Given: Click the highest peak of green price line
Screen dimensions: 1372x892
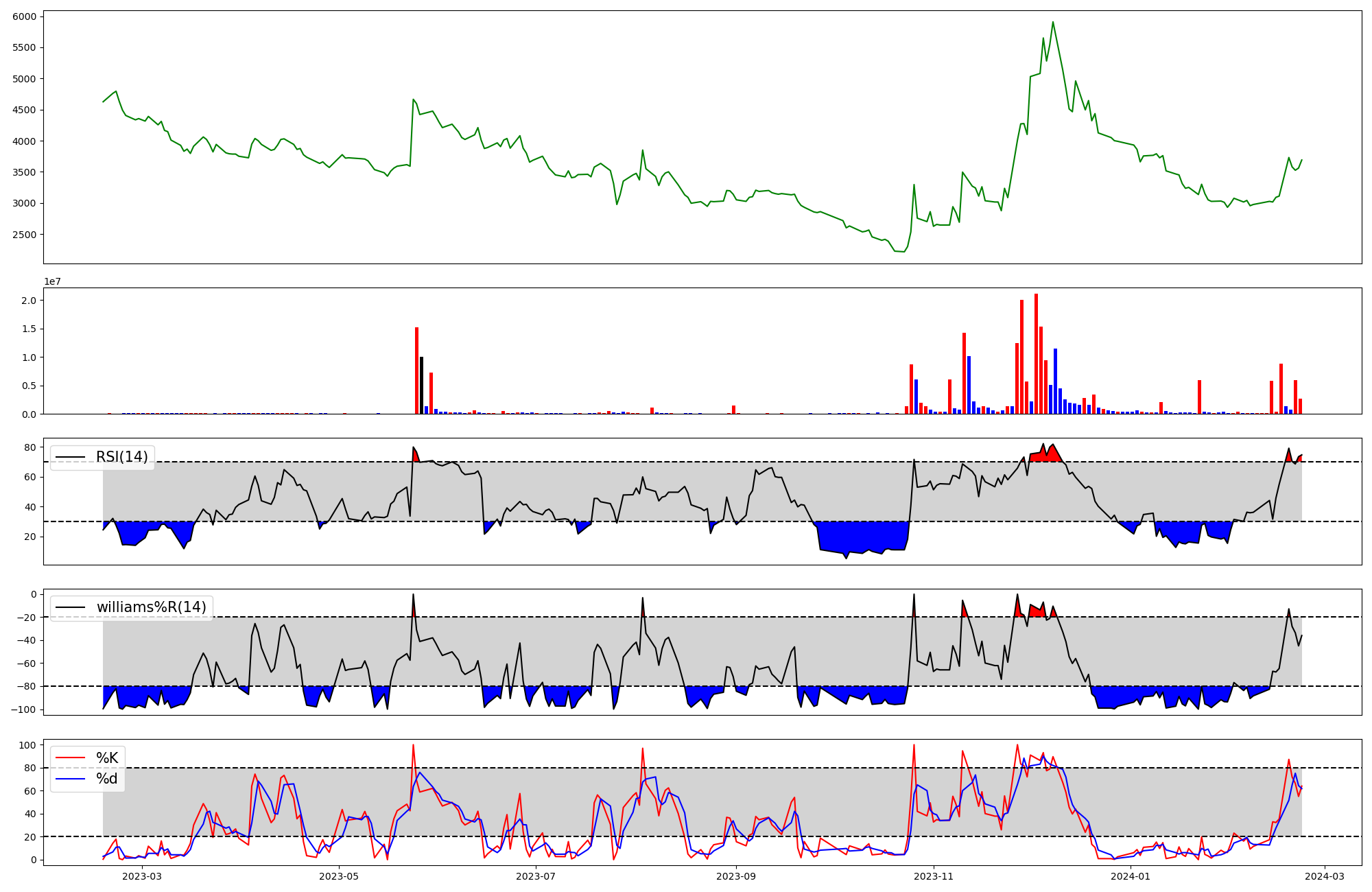Looking at the screenshot, I should tap(1053, 22).
